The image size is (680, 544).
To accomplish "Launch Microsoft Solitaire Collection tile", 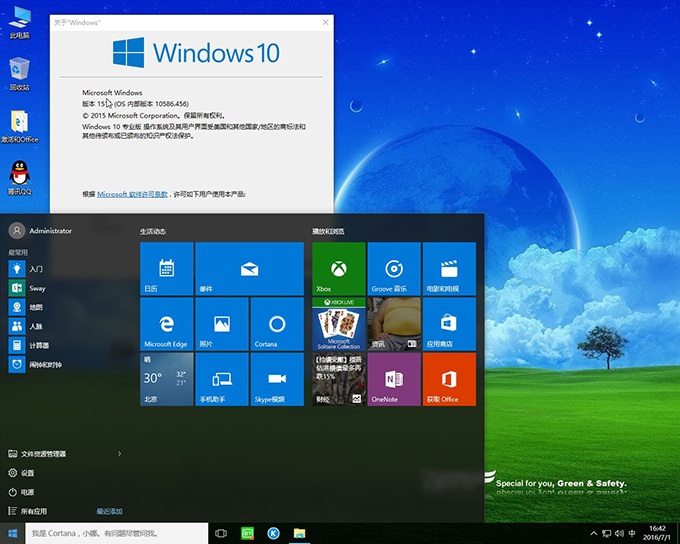I will click(339, 323).
